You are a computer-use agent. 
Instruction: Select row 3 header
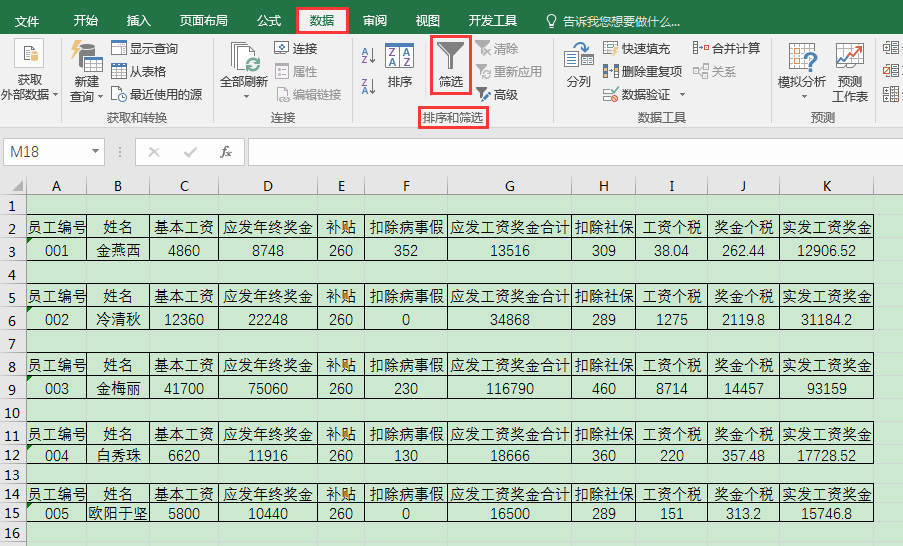tap(13, 251)
